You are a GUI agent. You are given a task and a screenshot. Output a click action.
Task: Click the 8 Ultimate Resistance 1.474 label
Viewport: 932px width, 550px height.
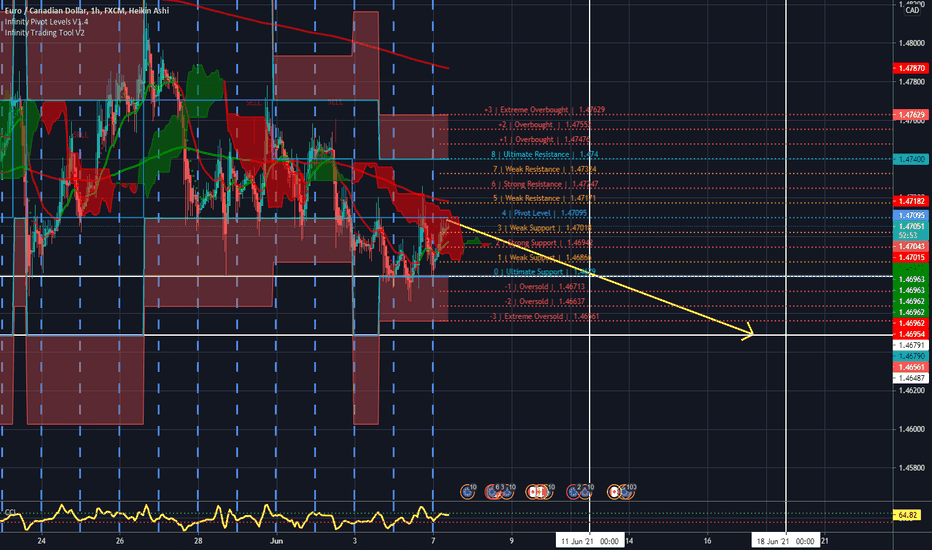coord(544,155)
